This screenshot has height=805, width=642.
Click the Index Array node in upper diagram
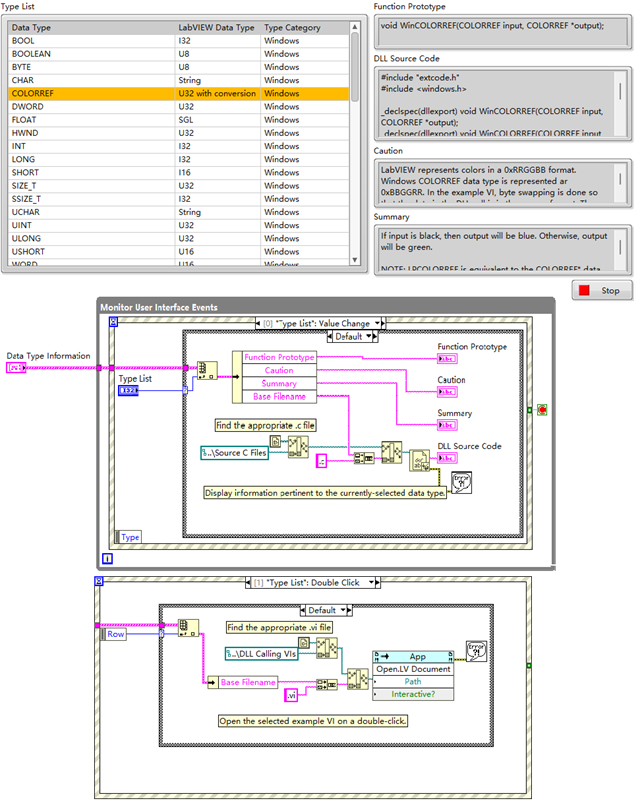207,370
